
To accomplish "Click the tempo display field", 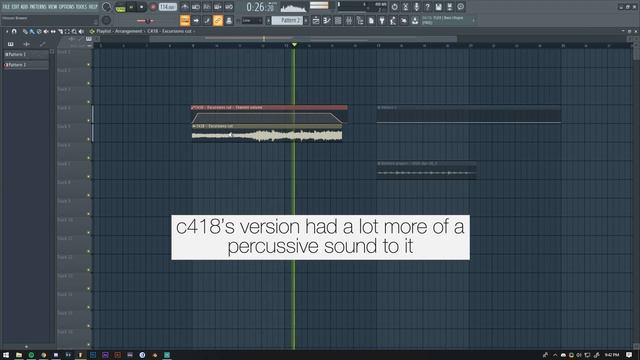I will pos(168,7).
